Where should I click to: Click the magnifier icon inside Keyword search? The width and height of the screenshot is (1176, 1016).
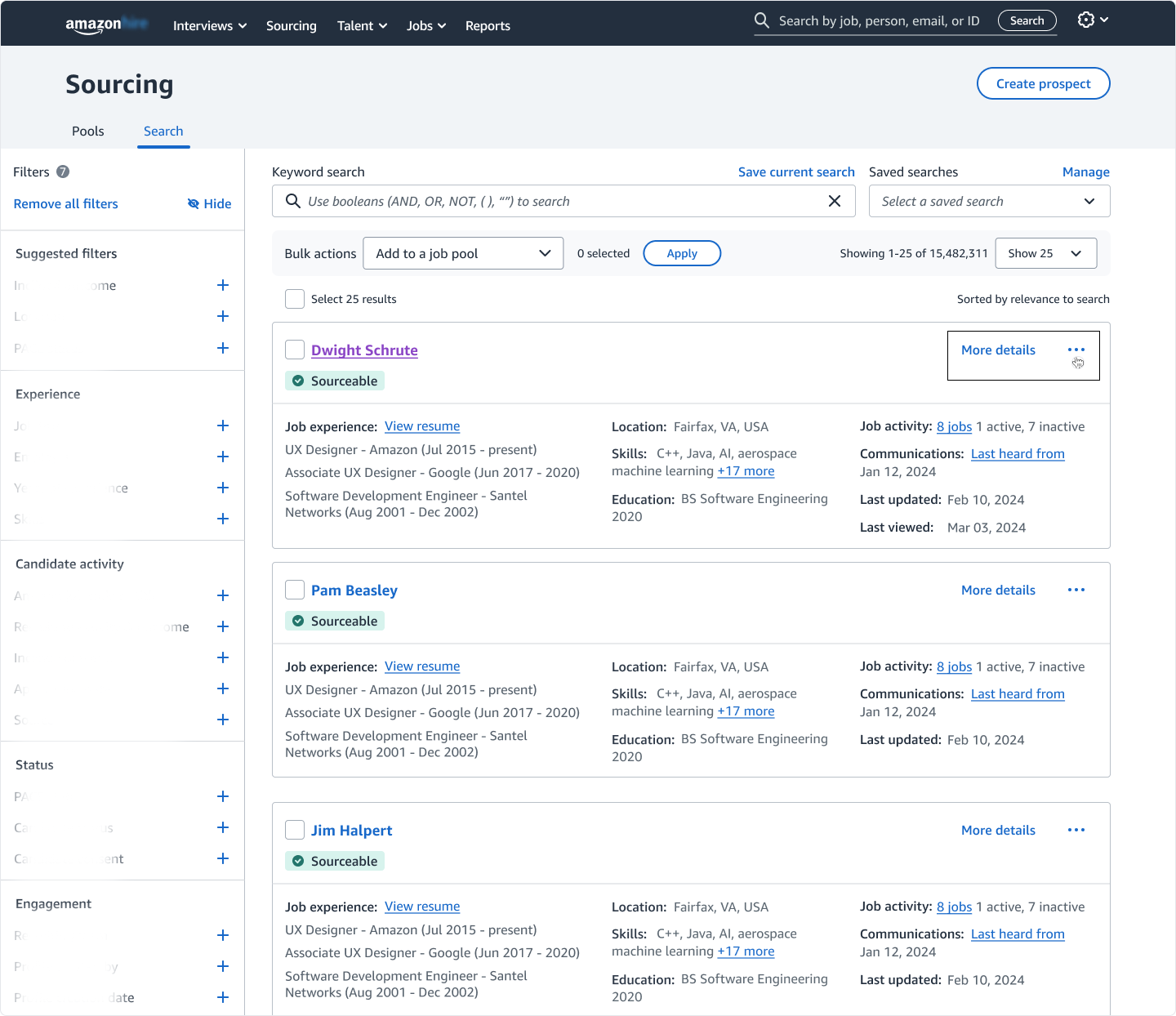point(293,201)
